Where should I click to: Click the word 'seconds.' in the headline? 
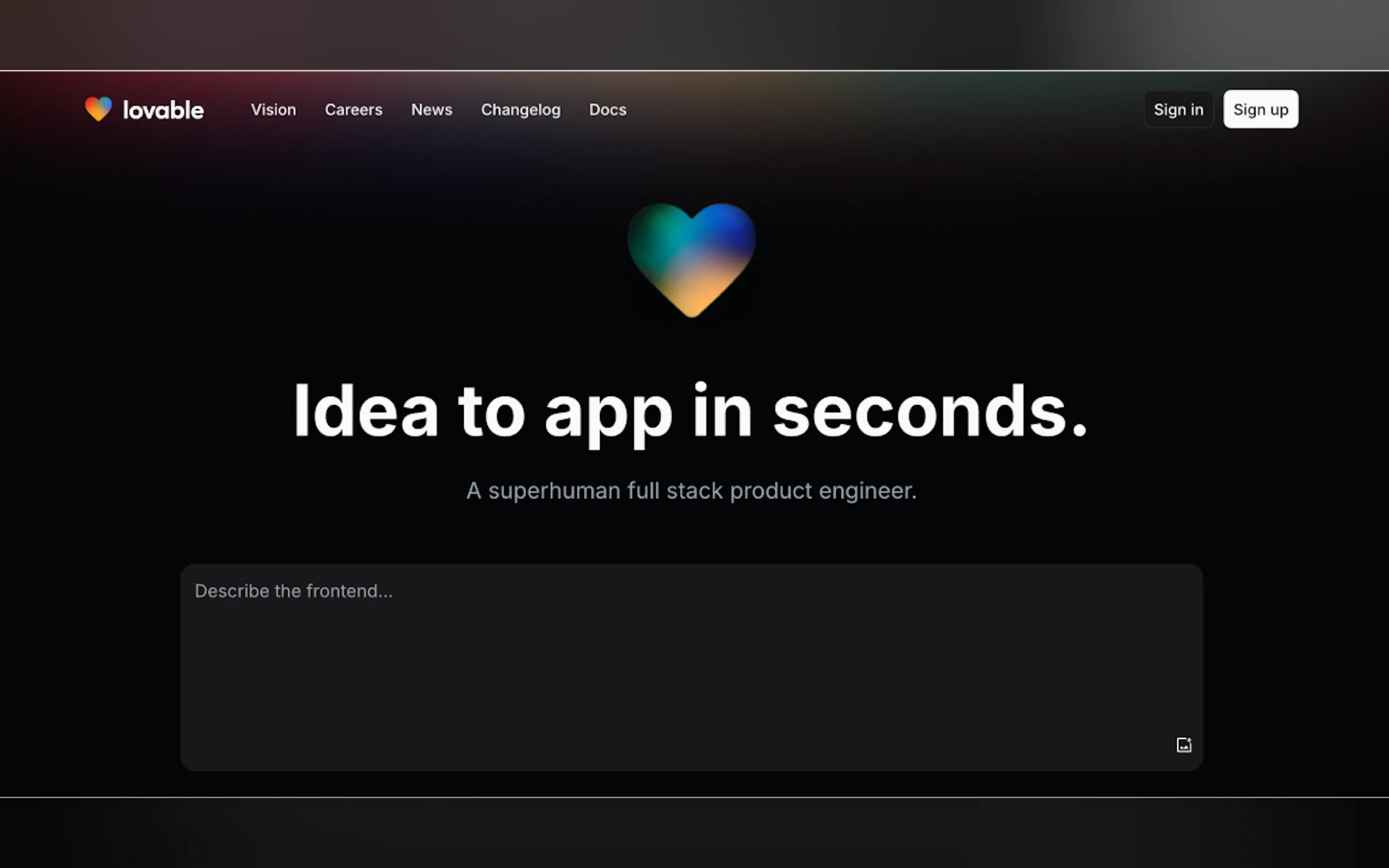click(930, 411)
